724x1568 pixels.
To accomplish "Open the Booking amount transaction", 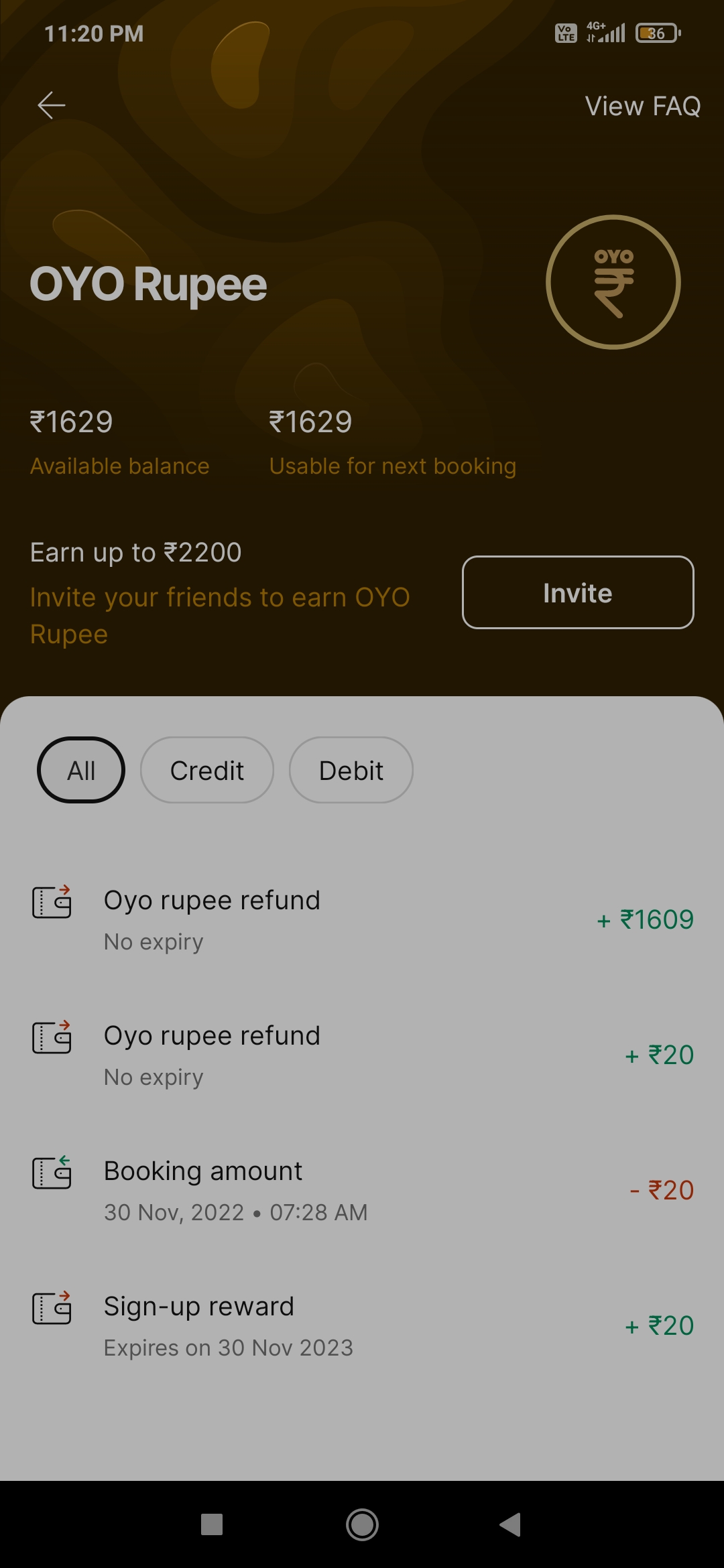I will (x=362, y=1190).
